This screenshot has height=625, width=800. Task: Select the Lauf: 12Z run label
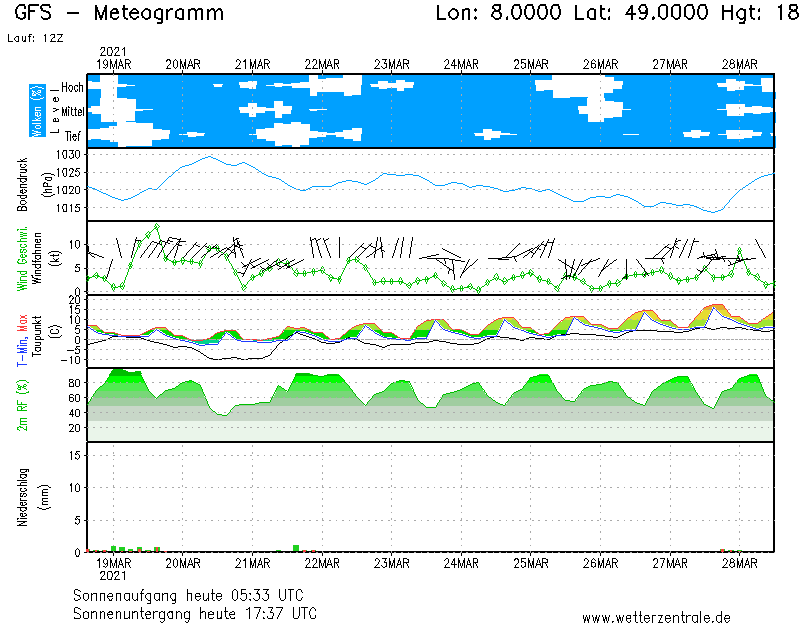tap(34, 38)
